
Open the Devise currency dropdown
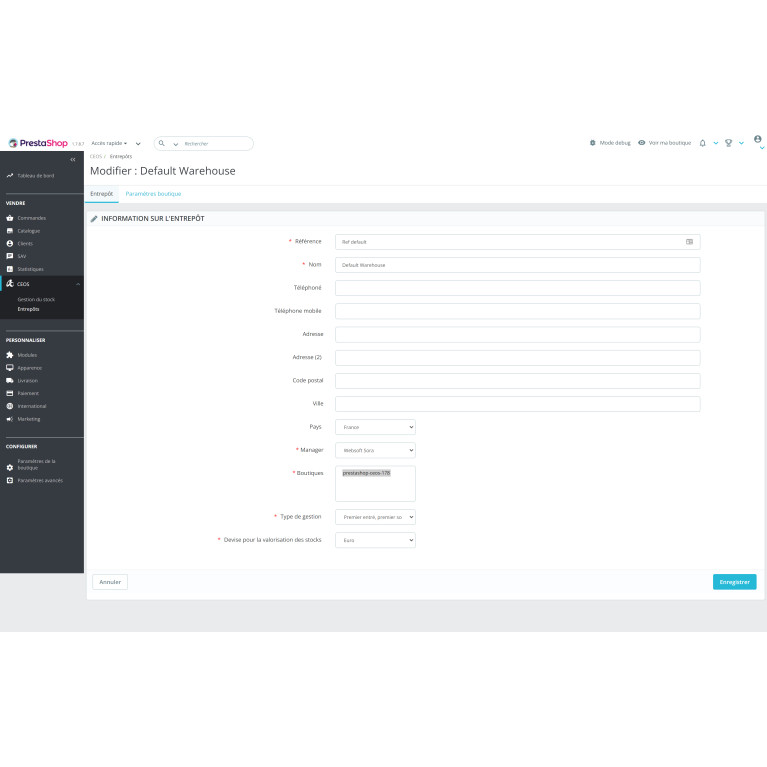374,540
